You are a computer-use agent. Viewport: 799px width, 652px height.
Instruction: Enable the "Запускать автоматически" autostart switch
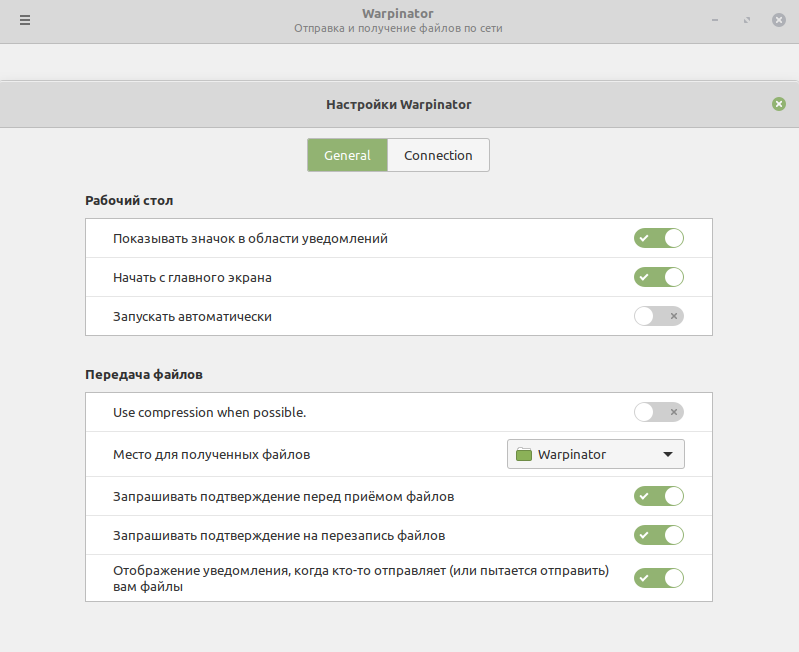pyautogui.click(x=658, y=316)
